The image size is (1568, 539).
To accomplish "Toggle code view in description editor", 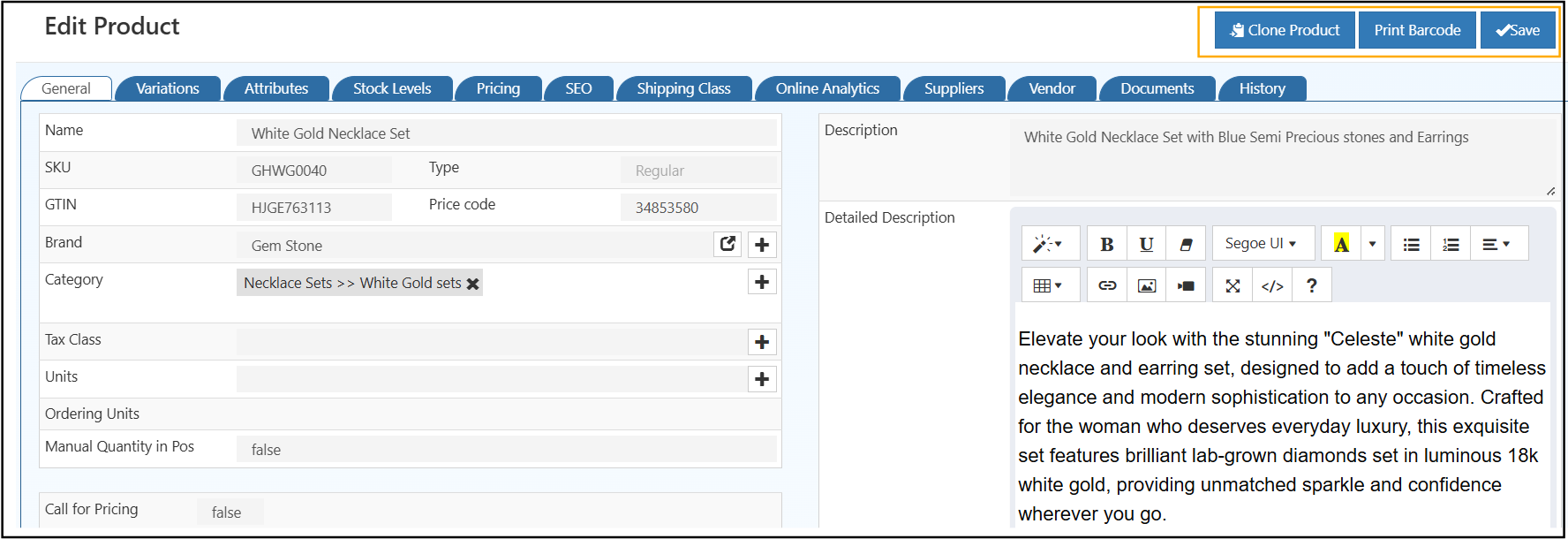I will [x=1272, y=285].
